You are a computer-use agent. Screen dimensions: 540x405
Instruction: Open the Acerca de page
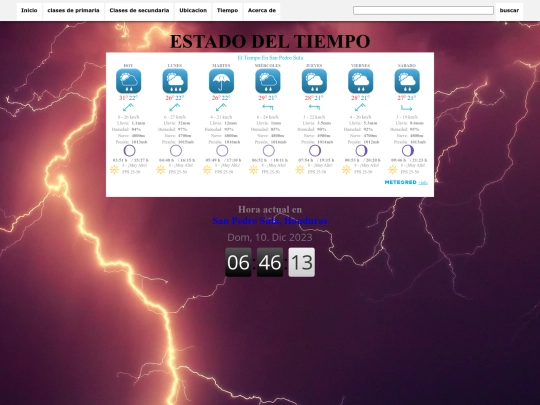pyautogui.click(x=262, y=10)
